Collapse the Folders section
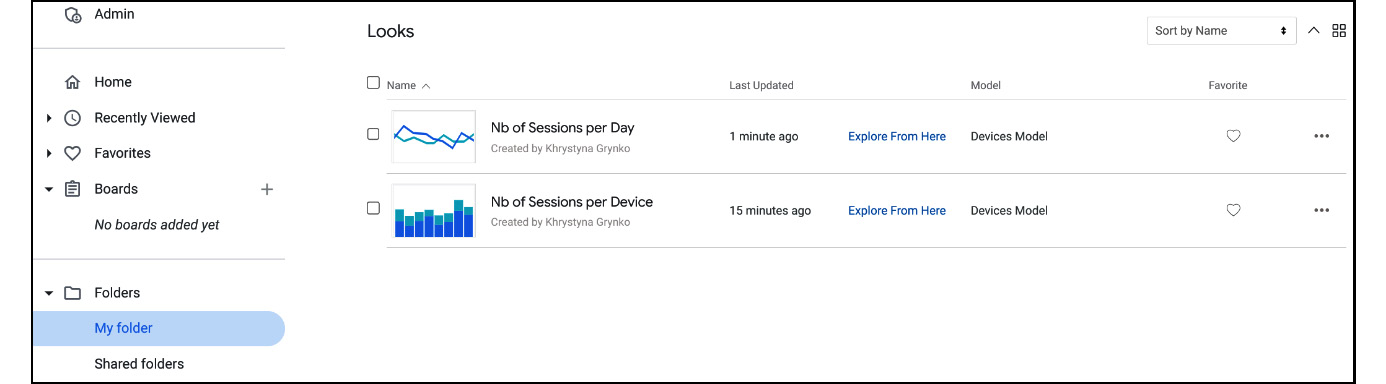The height and width of the screenshot is (384, 1386). tap(49, 293)
